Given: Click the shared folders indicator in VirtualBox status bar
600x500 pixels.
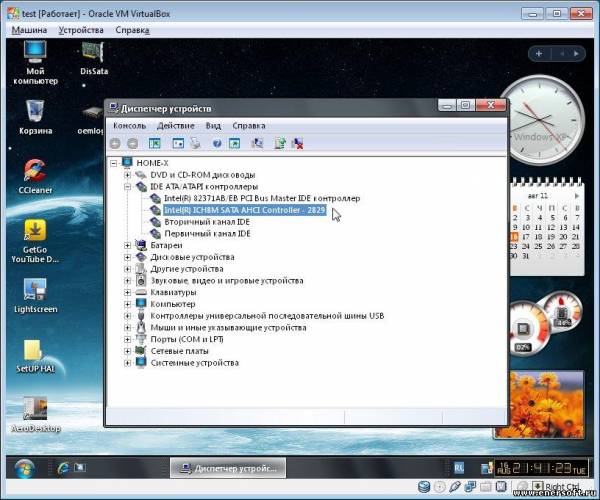Looking at the screenshot, I should 485,487.
